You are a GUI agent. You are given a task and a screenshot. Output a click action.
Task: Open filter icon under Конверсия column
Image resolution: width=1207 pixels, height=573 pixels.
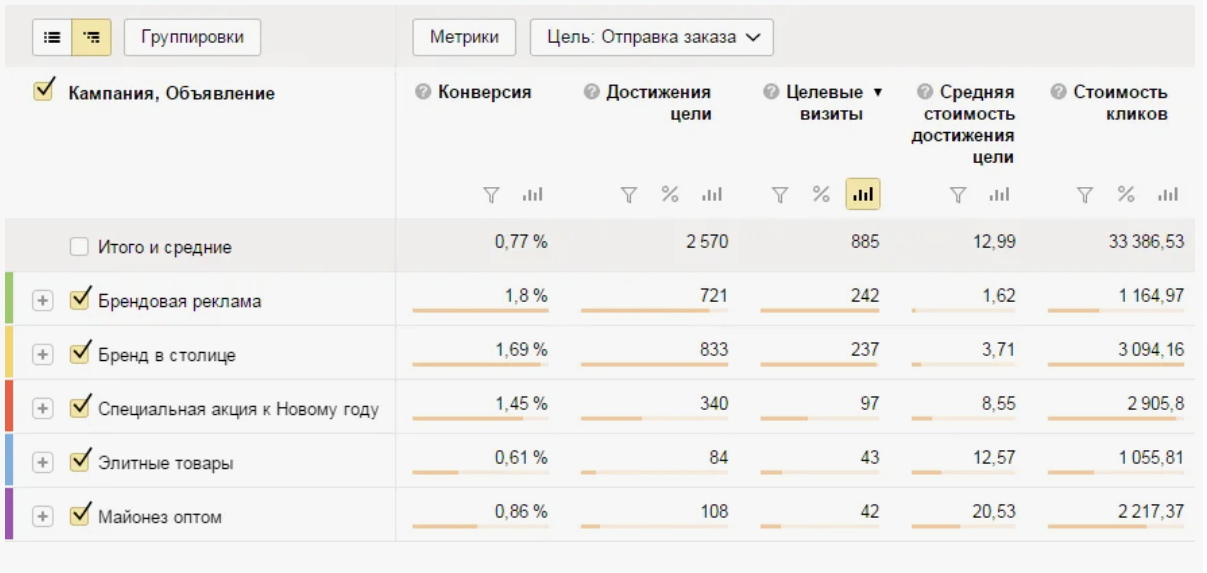tap(491, 195)
